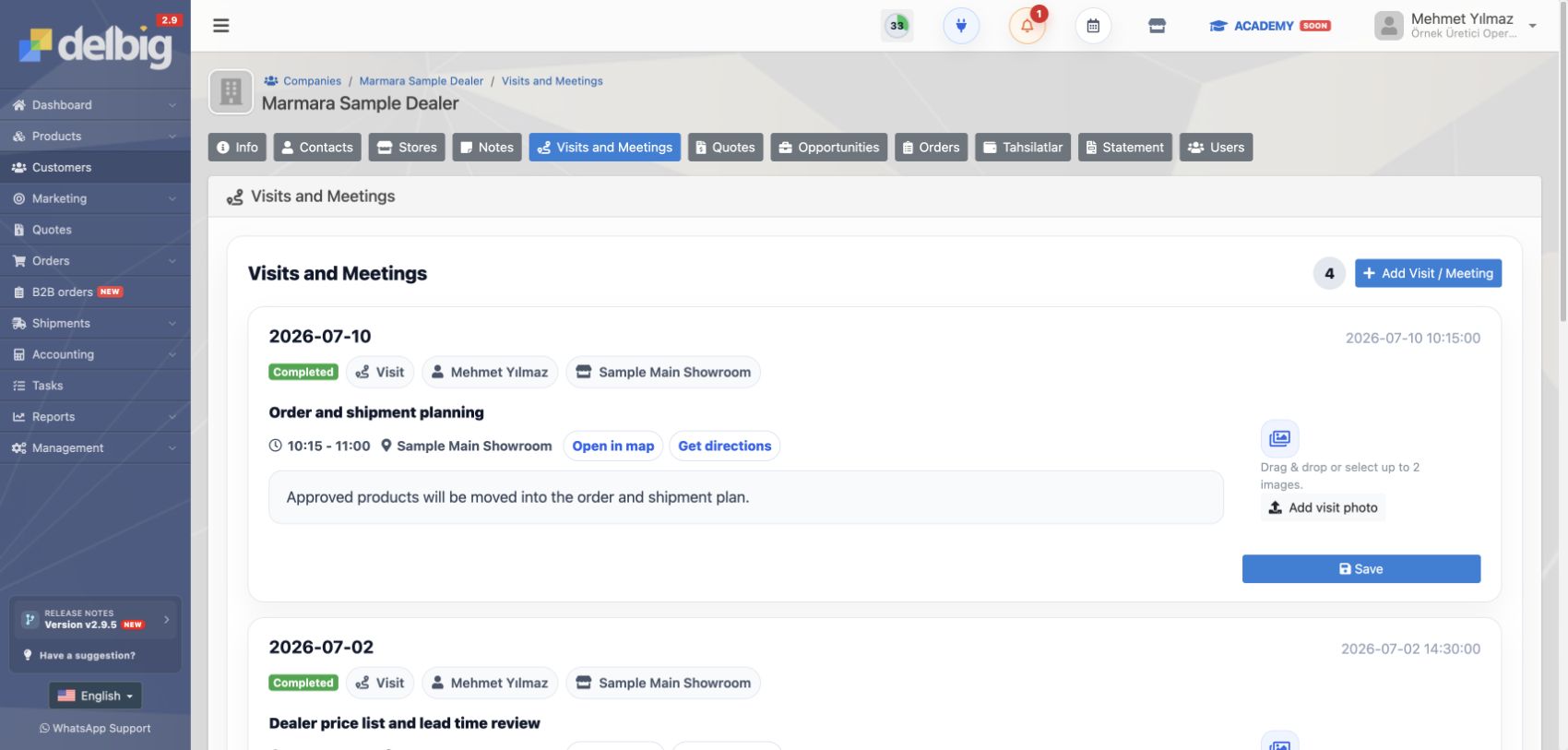The height and width of the screenshot is (750, 1568).
Task: Open Release Notes Version v2.9.5
Action: click(x=95, y=619)
